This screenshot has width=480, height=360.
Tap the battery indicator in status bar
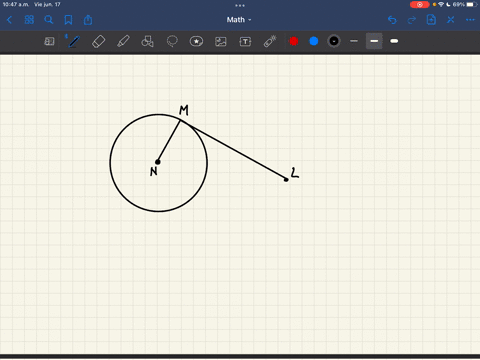472,5
